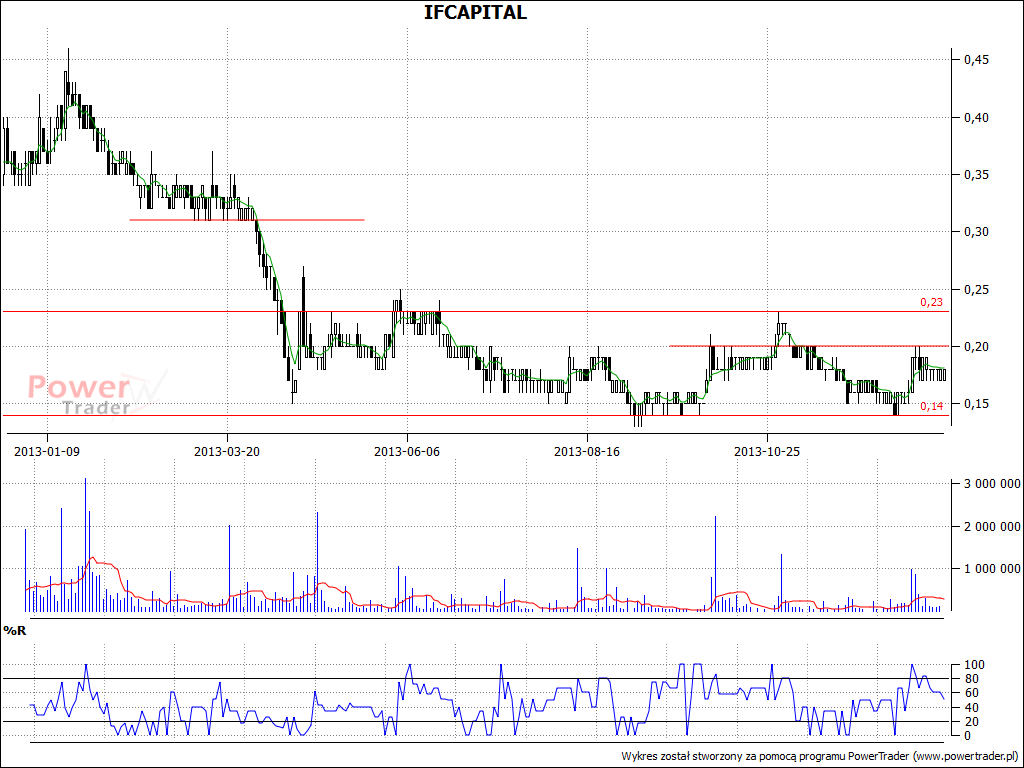Click the 2013-10-25 date label
1024x768 pixels.
point(767,451)
